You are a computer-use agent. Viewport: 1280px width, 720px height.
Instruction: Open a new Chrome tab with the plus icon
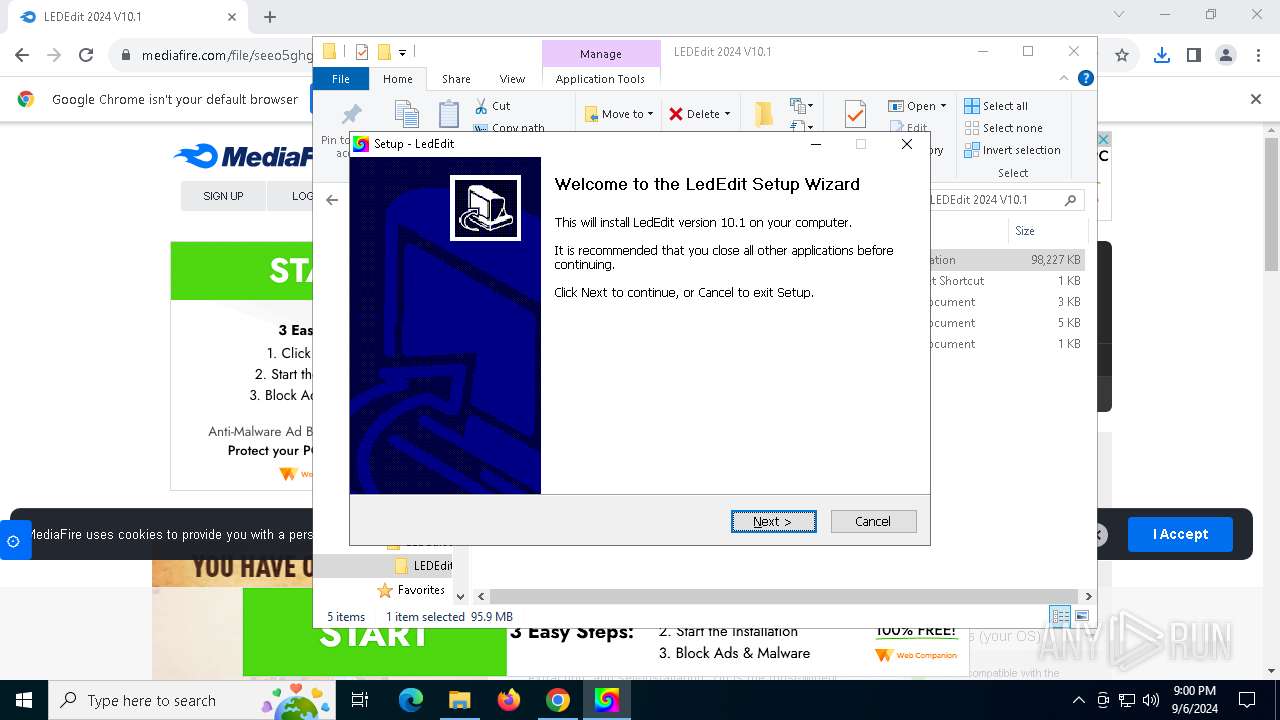[270, 17]
